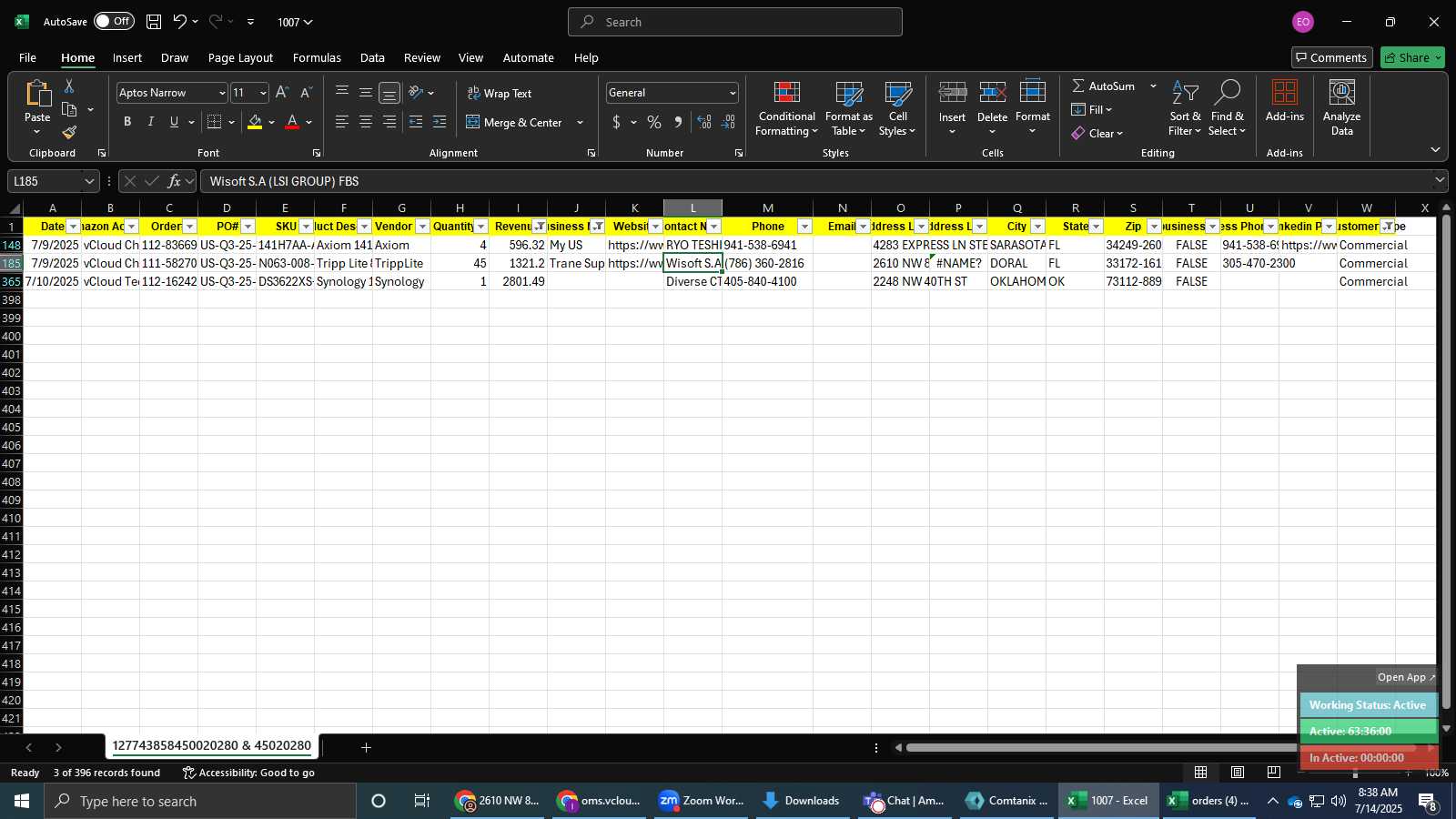Open Zoom Workplace from the taskbar

[x=702, y=801]
